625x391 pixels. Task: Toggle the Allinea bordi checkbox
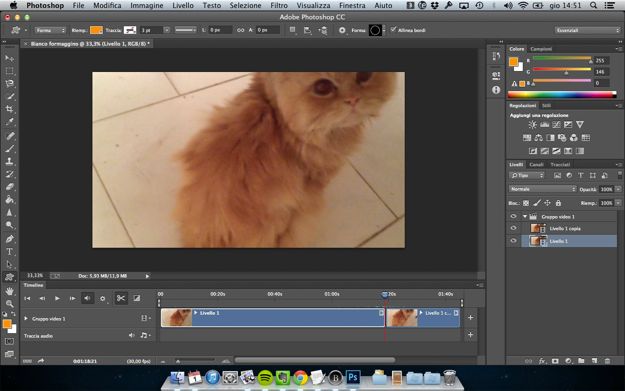(394, 30)
